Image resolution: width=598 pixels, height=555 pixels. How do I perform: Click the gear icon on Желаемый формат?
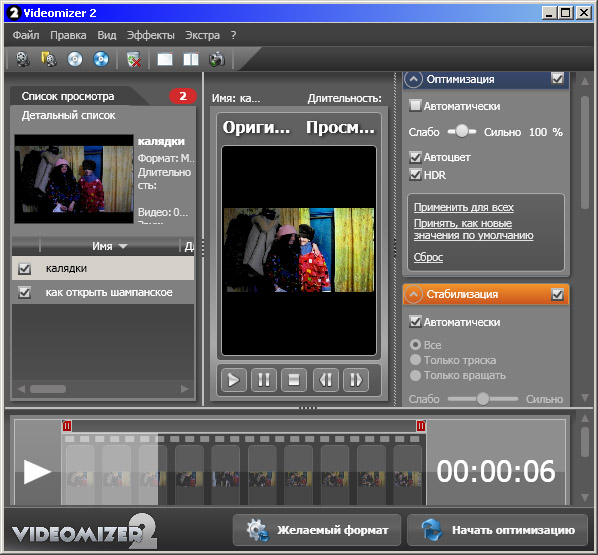tap(258, 530)
